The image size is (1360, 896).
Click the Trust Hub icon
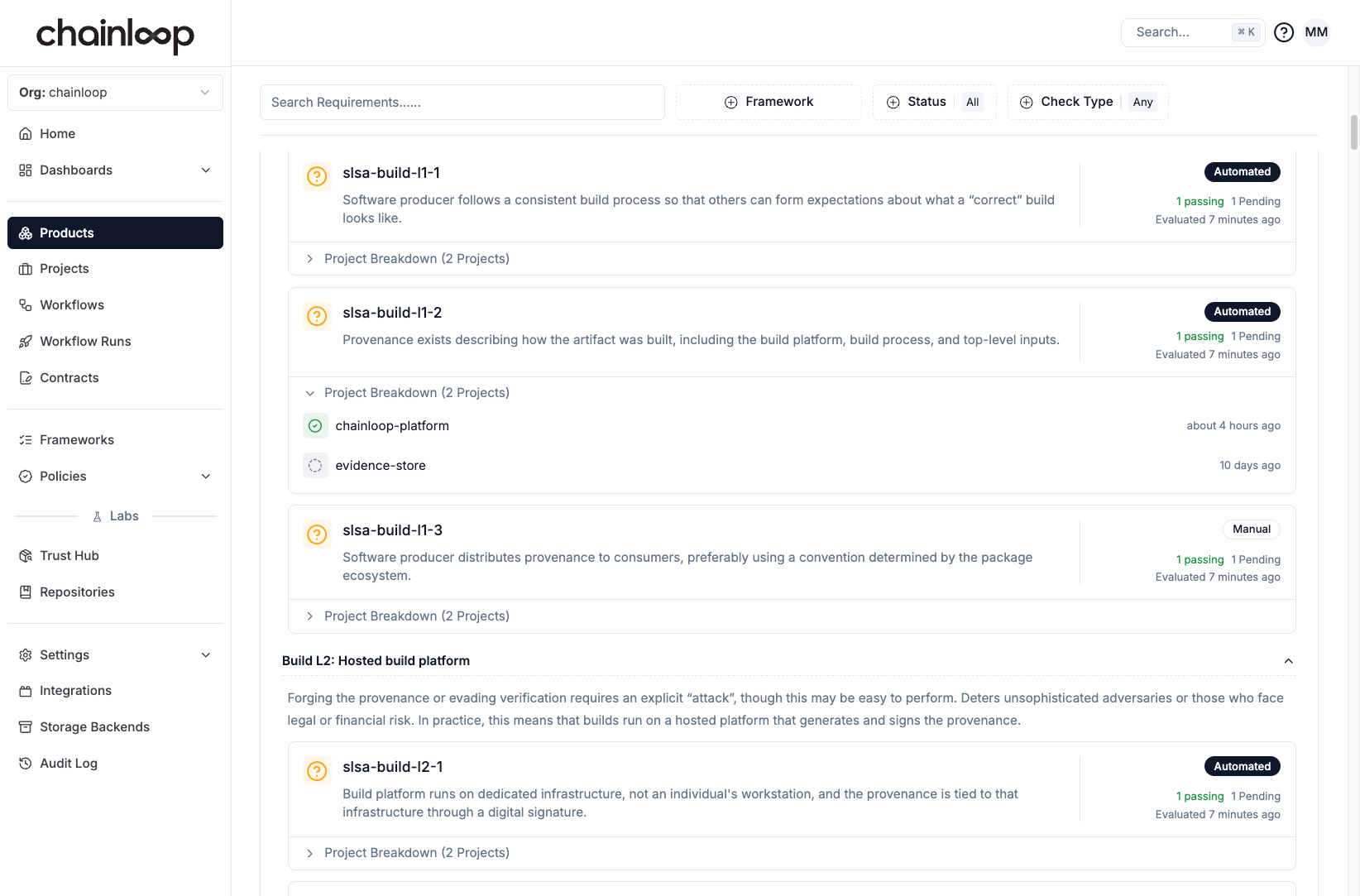pyautogui.click(x=26, y=556)
